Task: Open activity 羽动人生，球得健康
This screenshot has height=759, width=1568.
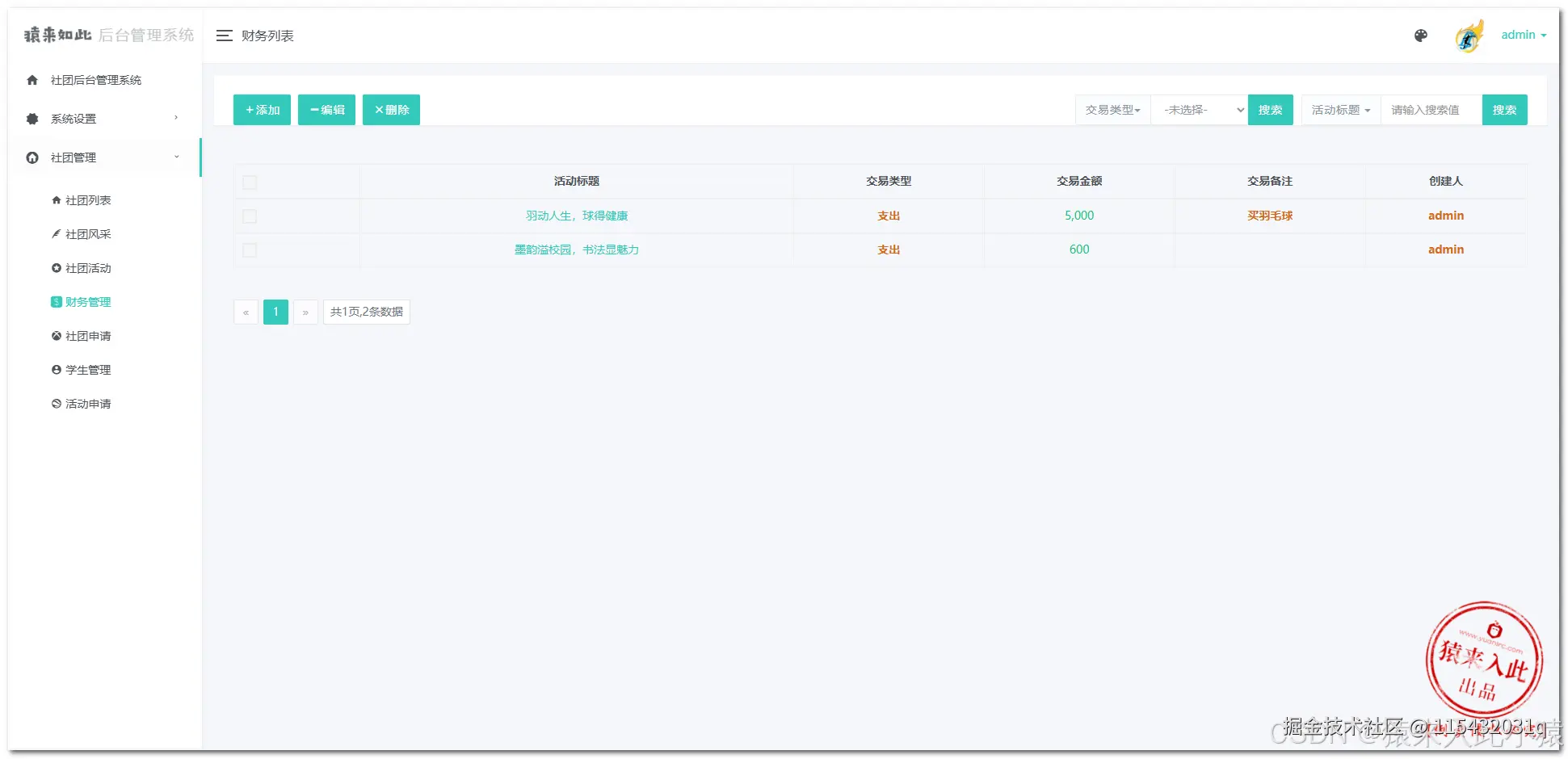Action: tap(577, 216)
